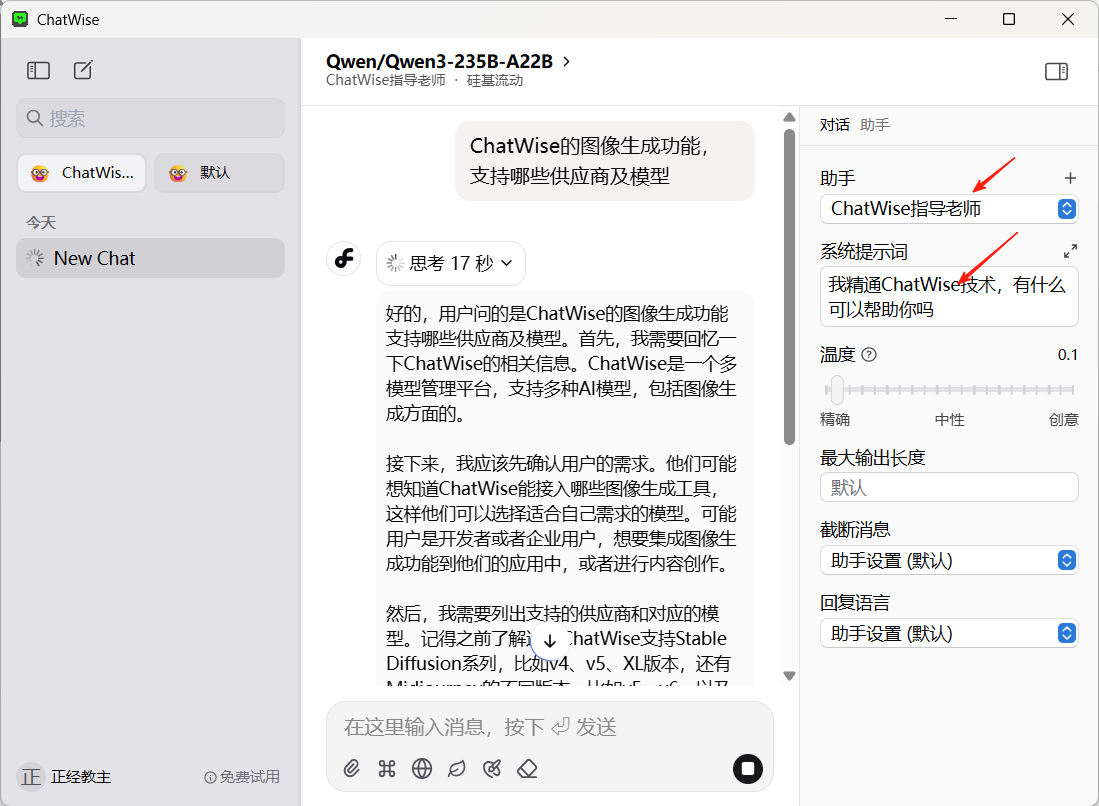Open the 截断消息 dropdown

(x=948, y=560)
